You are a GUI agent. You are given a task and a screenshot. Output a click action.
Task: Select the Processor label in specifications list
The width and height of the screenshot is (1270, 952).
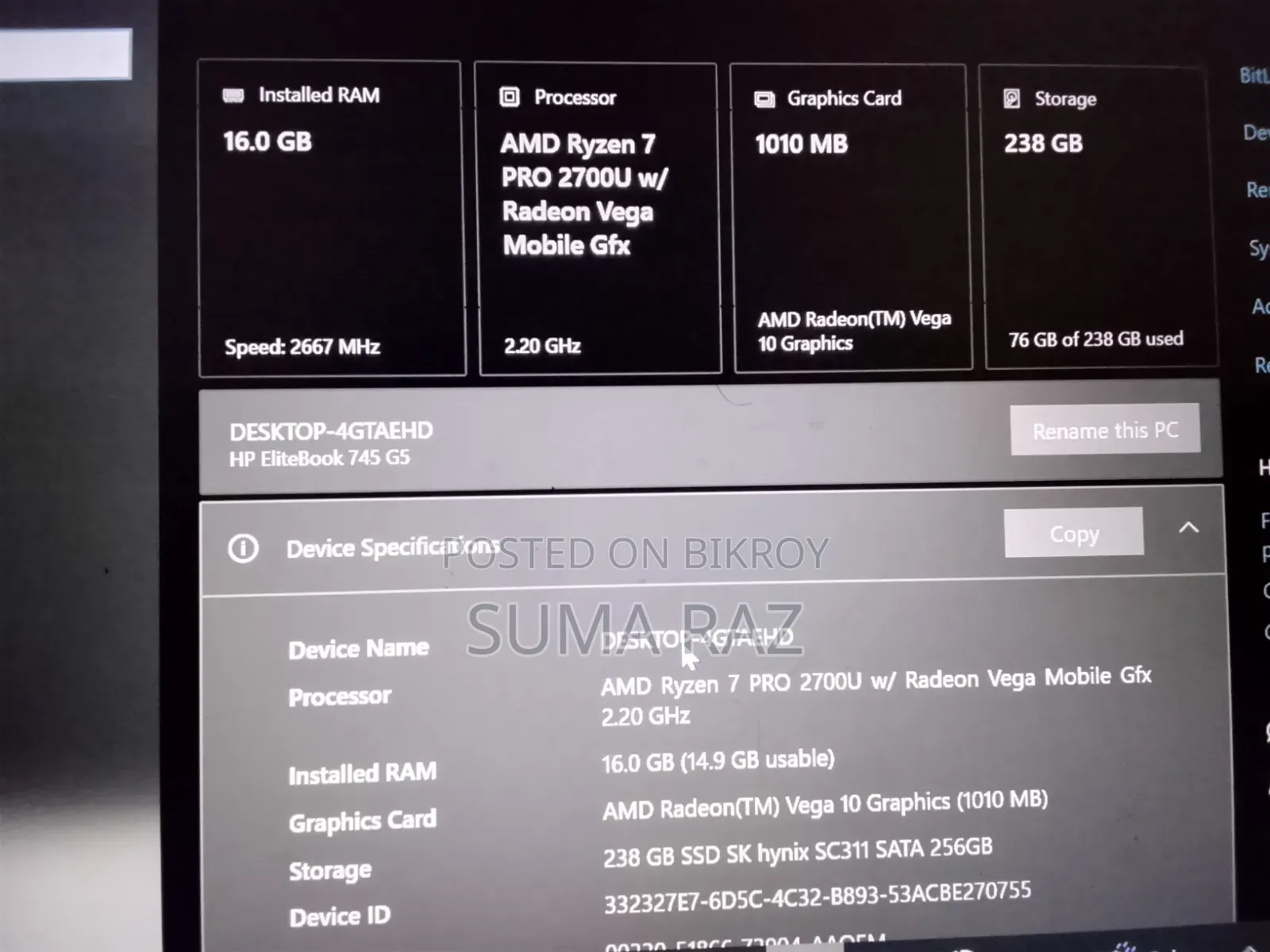coord(340,697)
